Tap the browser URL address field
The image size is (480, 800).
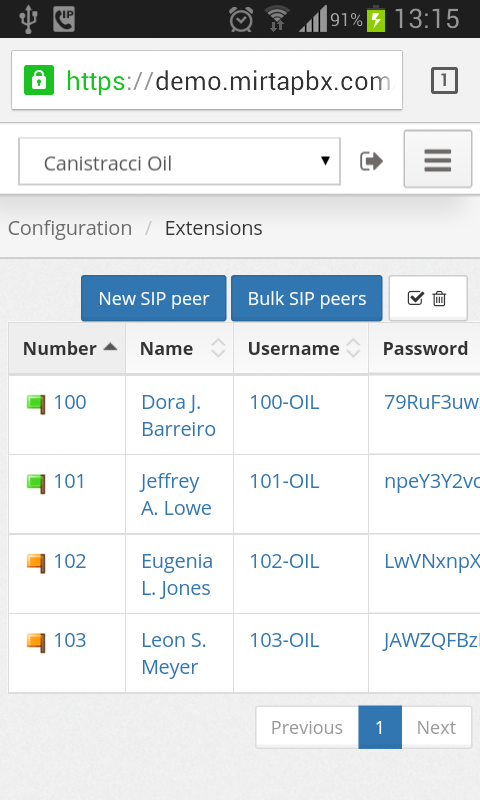[x=207, y=80]
